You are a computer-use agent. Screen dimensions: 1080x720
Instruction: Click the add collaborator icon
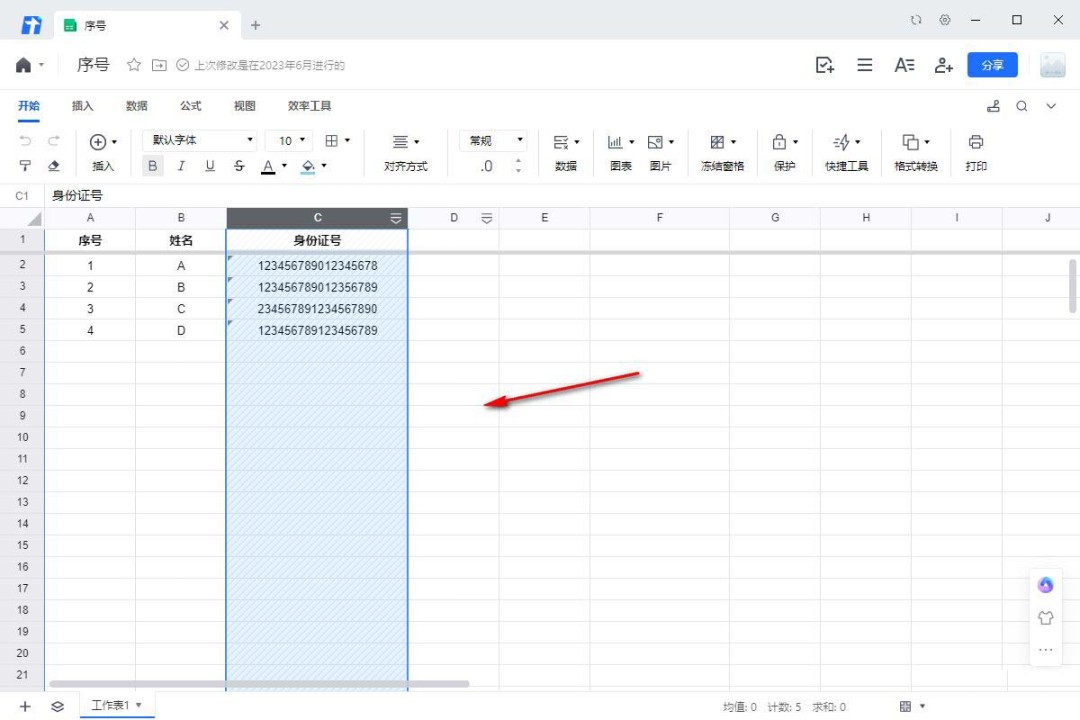tap(943, 65)
